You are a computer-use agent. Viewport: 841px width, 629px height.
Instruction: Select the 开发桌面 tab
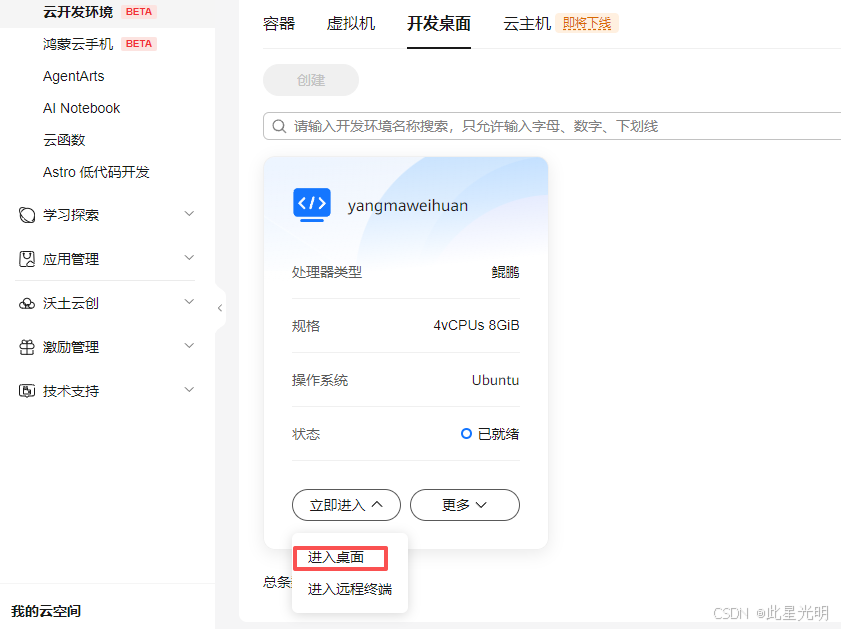[439, 24]
